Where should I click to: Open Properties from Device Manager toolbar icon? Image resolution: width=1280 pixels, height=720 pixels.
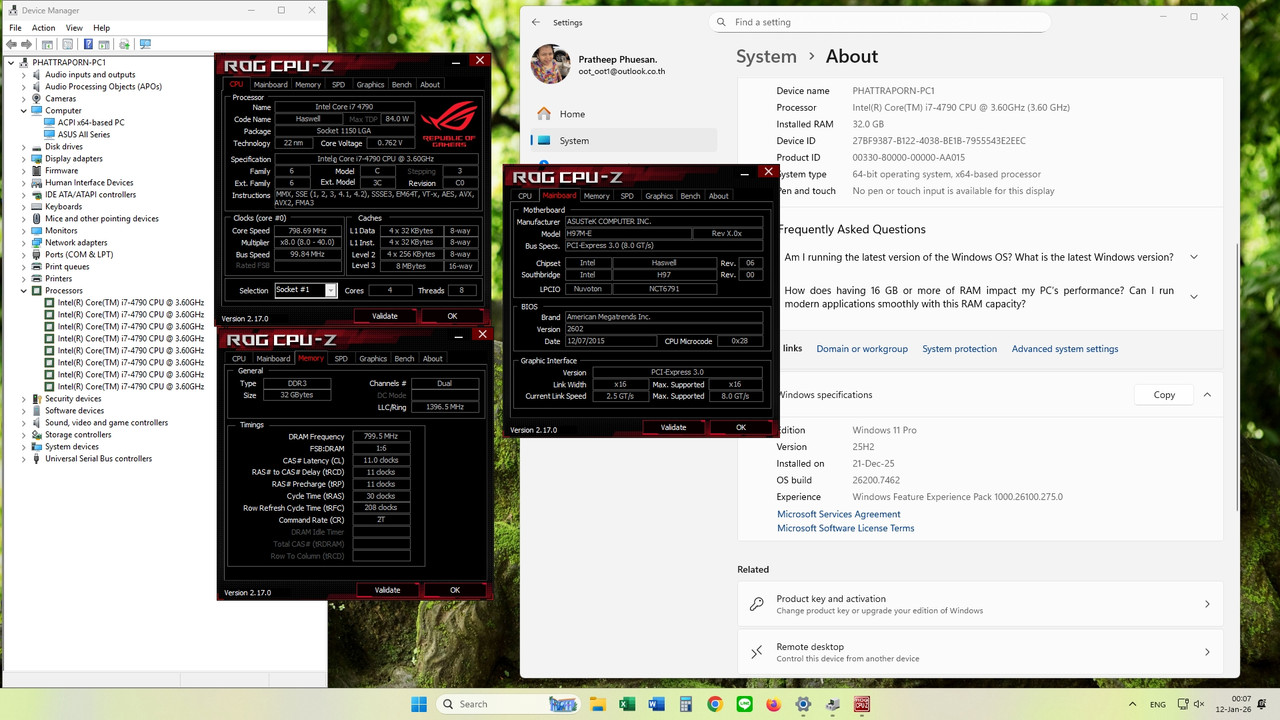tap(68, 44)
